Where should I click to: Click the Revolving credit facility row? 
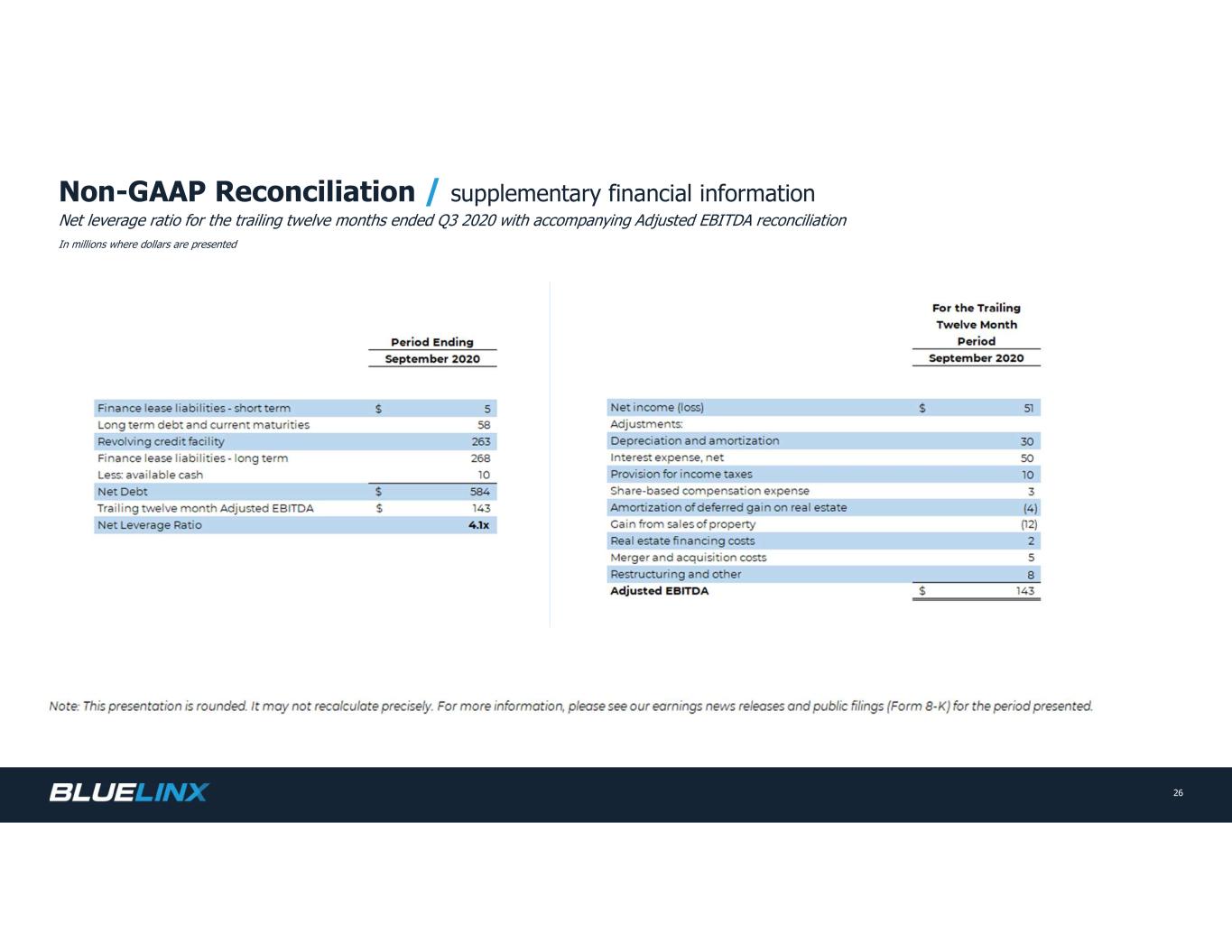[161, 441]
